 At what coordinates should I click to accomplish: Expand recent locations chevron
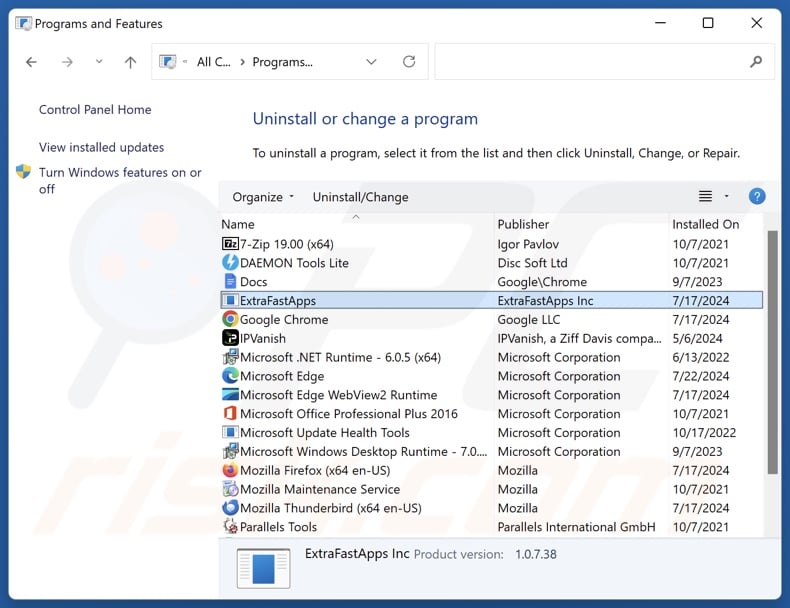coord(98,62)
